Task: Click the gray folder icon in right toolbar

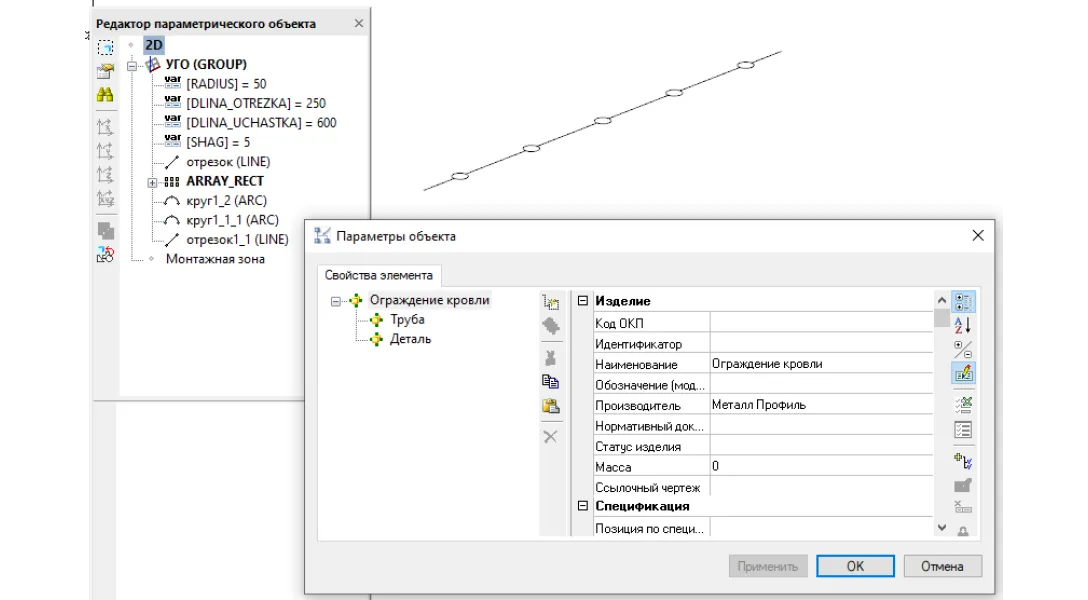Action: [x=963, y=485]
